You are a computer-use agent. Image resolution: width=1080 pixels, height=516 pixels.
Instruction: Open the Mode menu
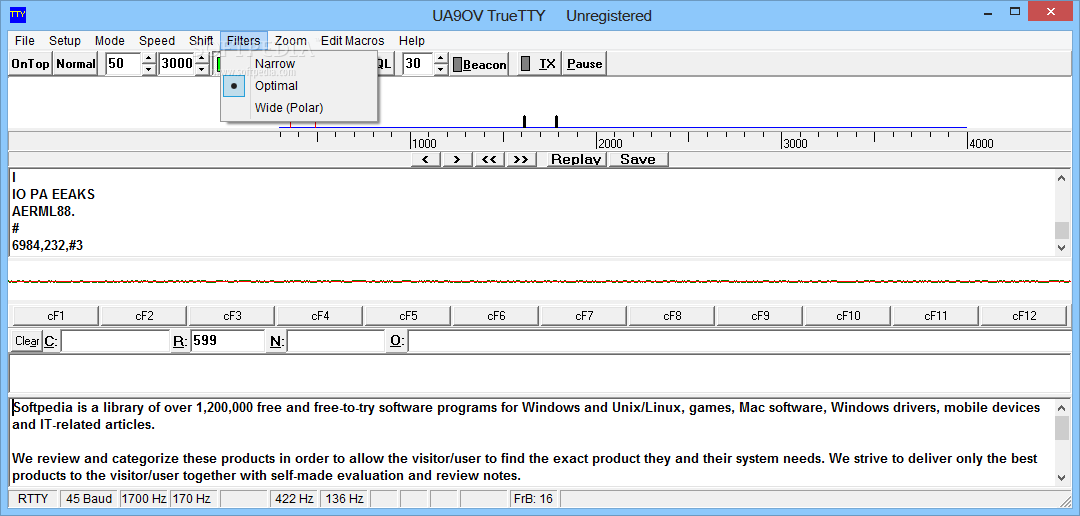point(110,41)
